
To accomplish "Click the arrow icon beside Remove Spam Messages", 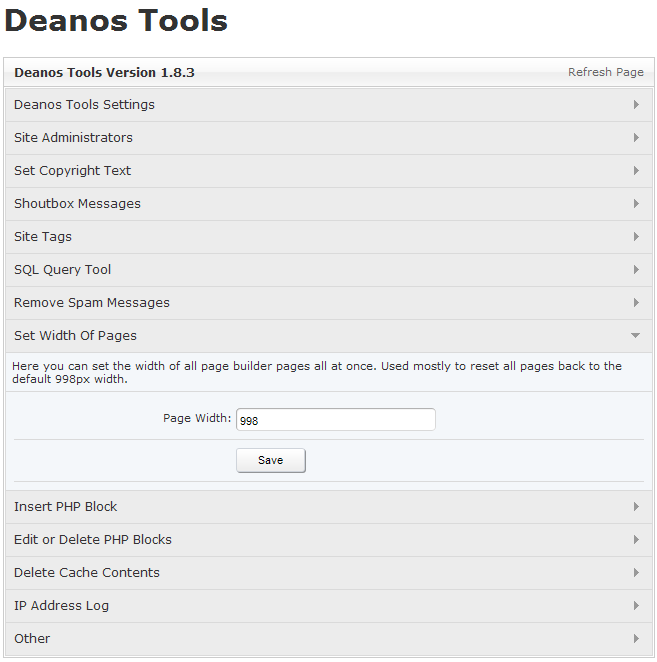I will (636, 303).
